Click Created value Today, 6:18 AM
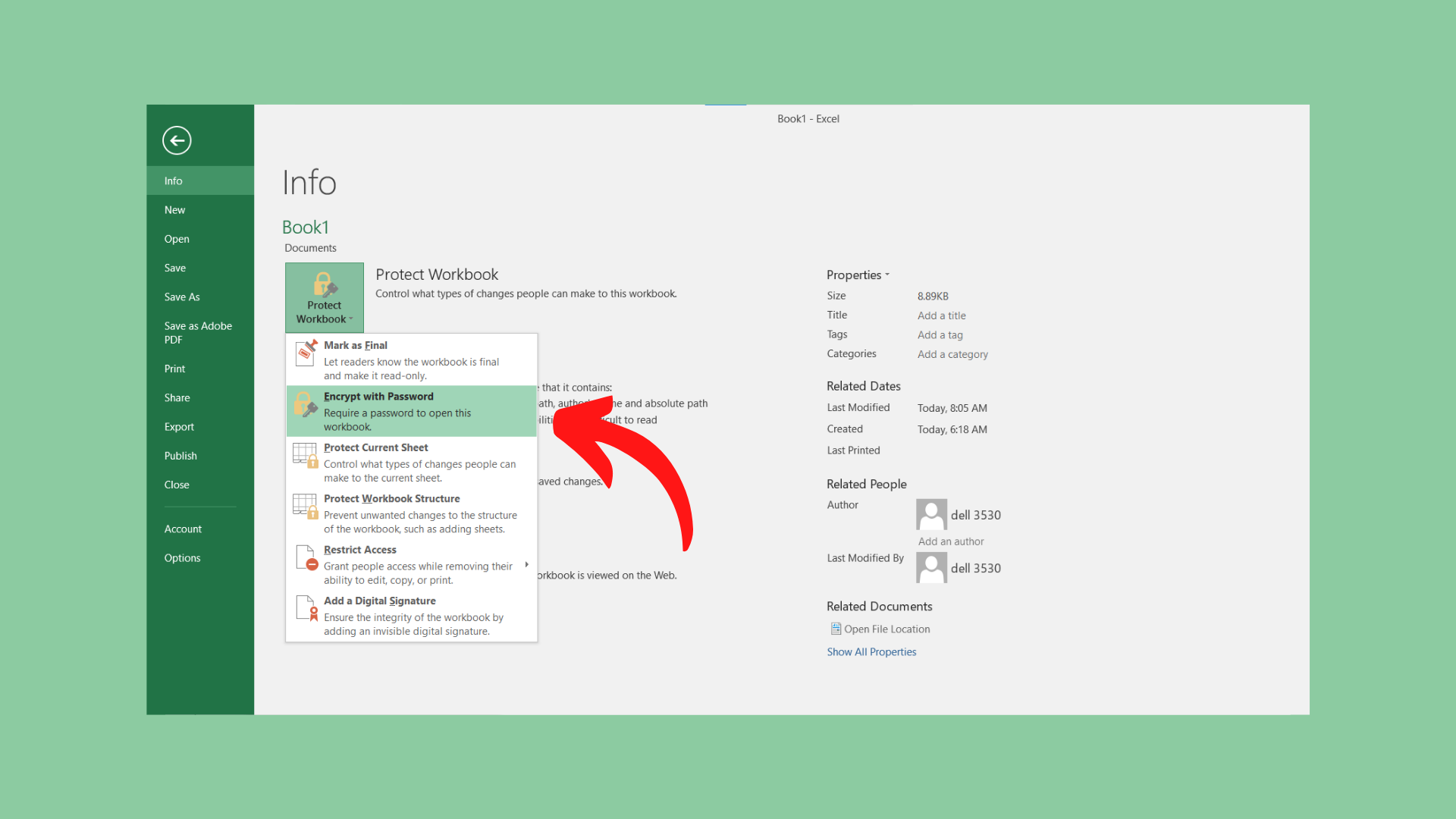This screenshot has width=1456, height=819. coord(952,429)
